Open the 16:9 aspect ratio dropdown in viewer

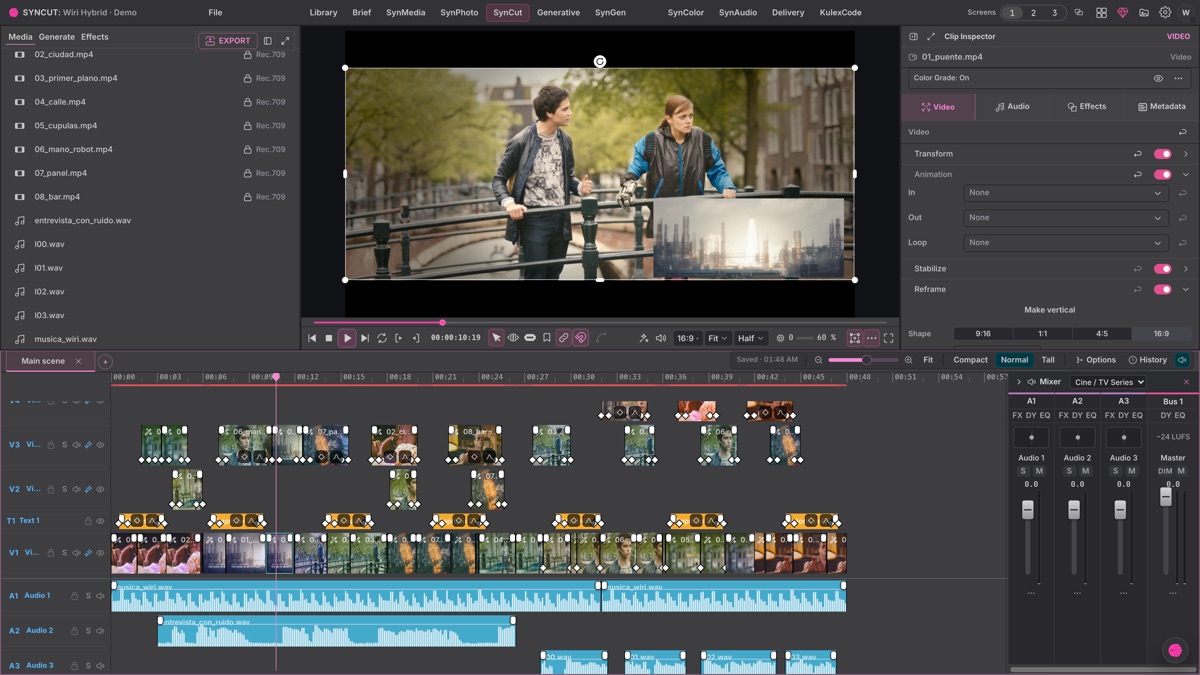[x=687, y=338]
